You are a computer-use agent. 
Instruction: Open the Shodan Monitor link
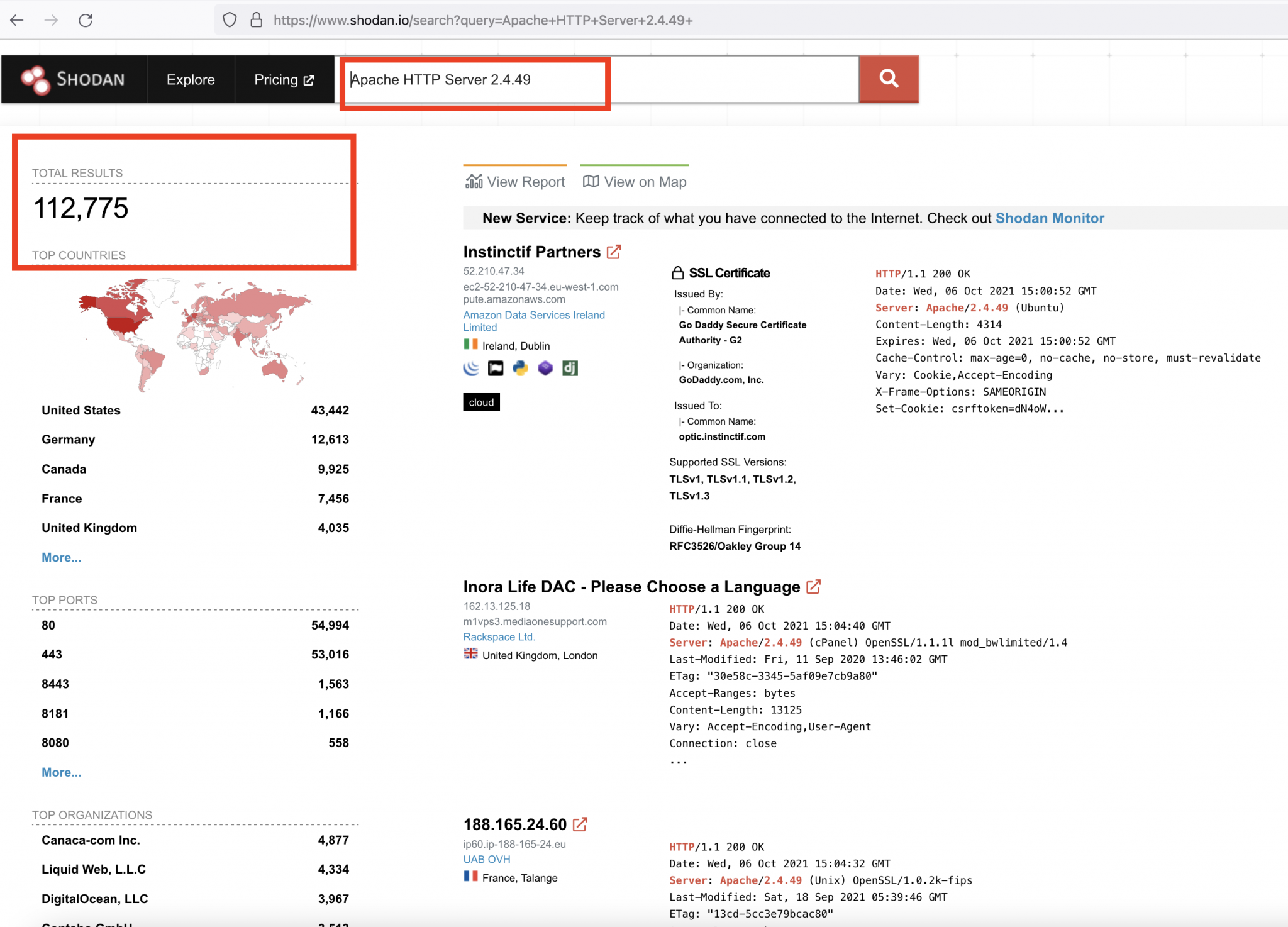1049,218
